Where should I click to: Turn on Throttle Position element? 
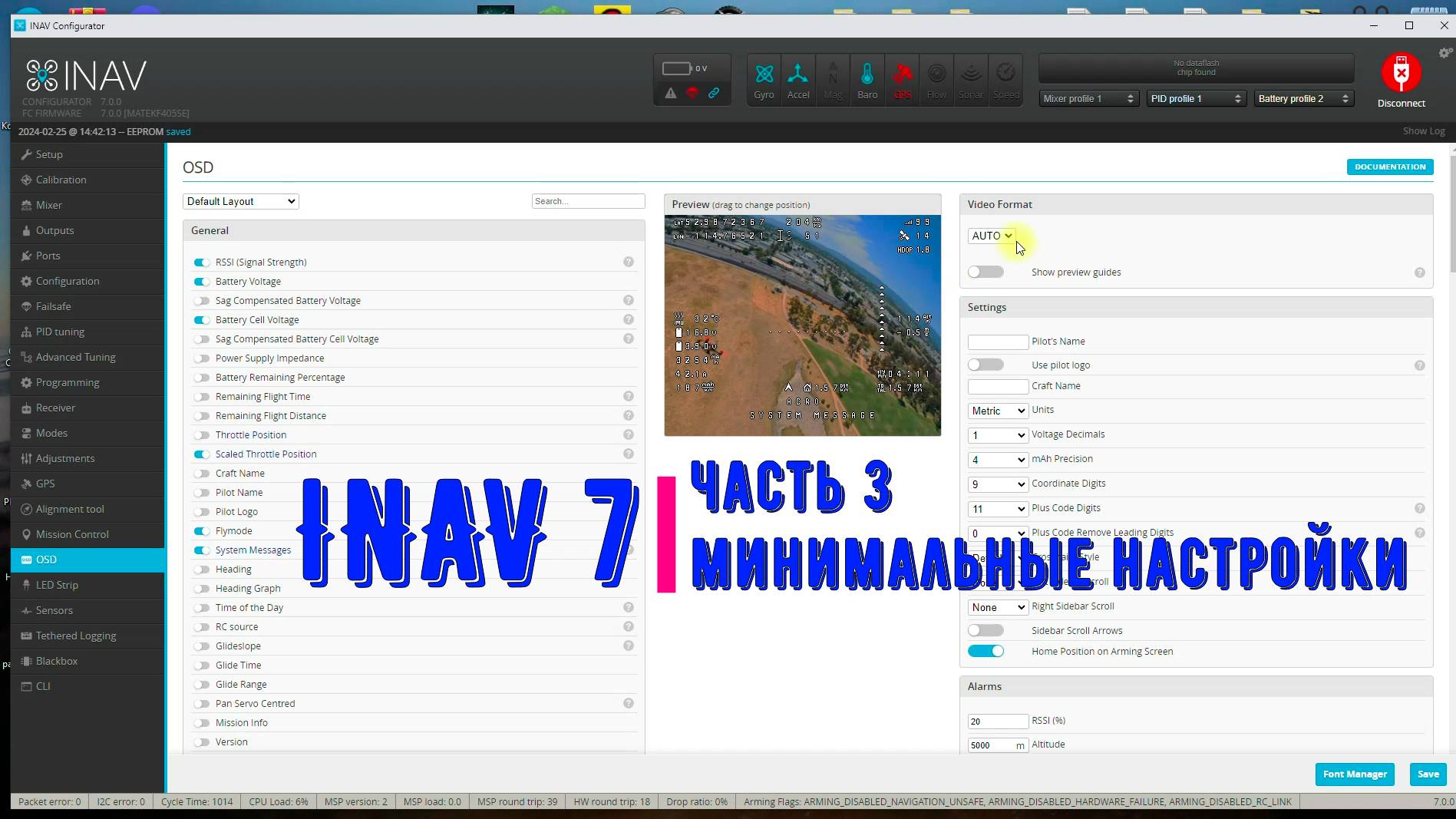point(202,435)
